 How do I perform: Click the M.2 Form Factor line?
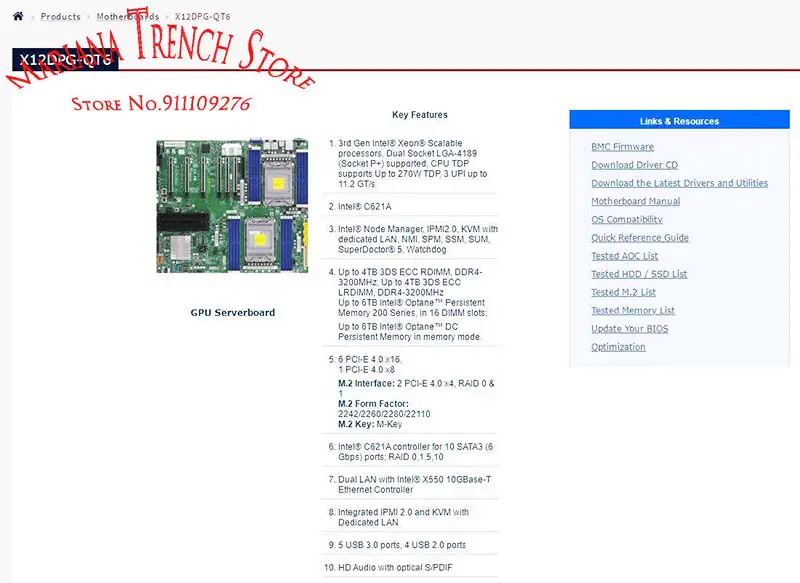[x=384, y=409]
